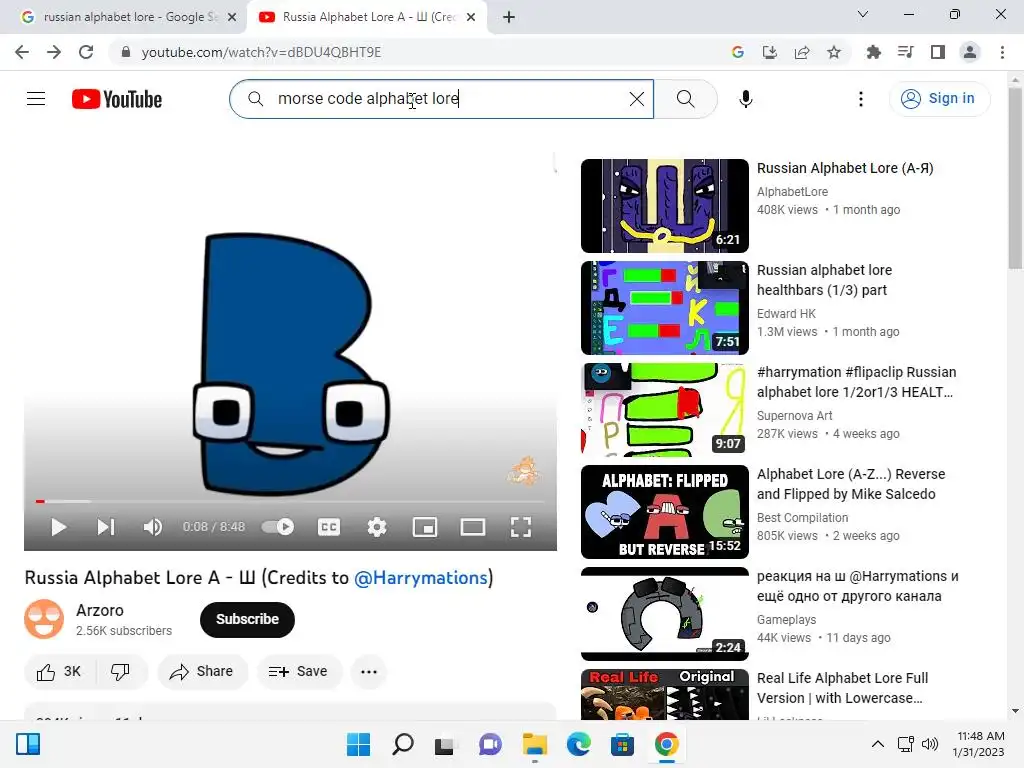The height and width of the screenshot is (768, 1024).
Task: Open Chrome extensions puzzle icon
Action: (x=873, y=52)
